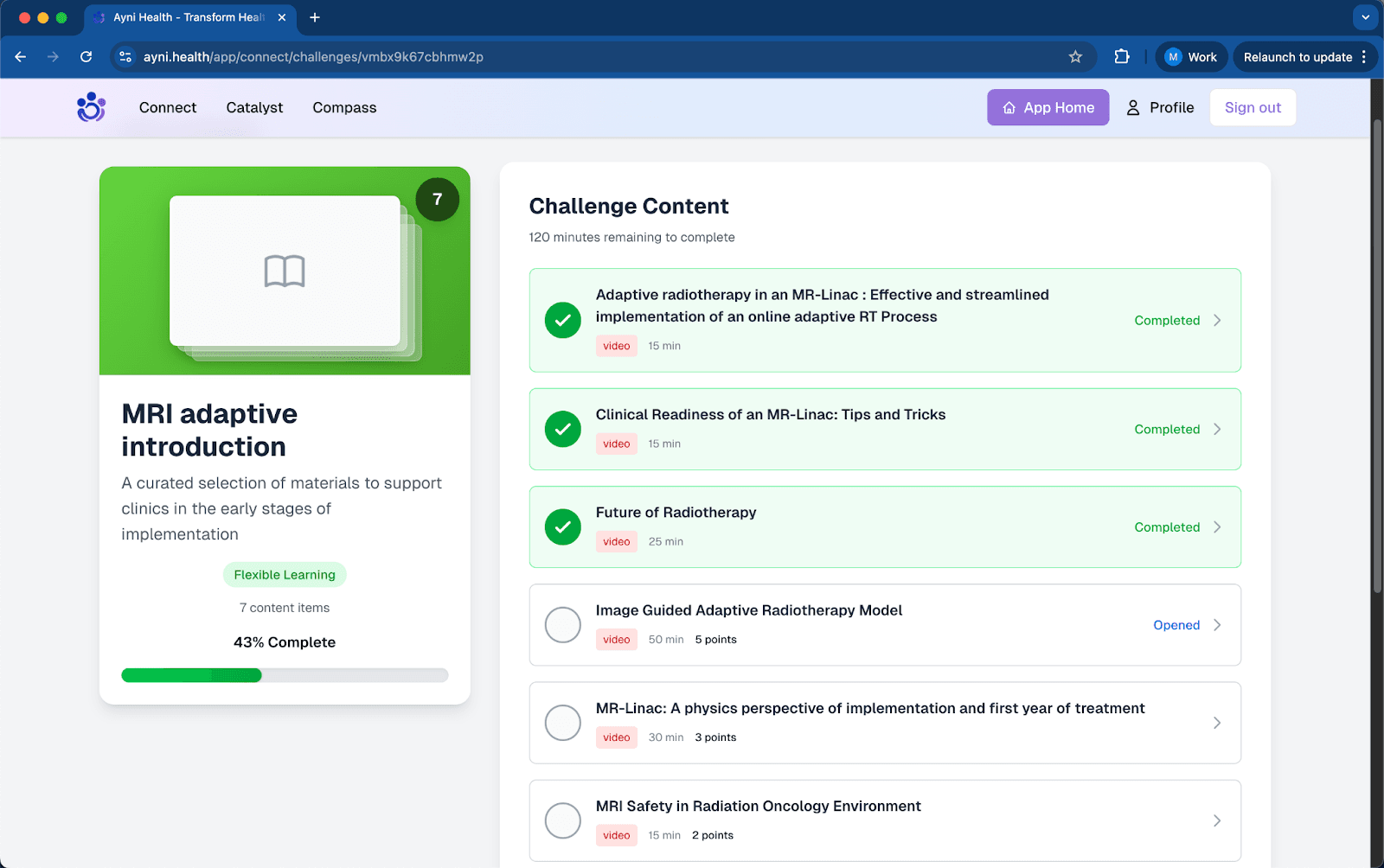
Task: Open the Chrome three-dot menu
Action: pyautogui.click(x=1365, y=56)
